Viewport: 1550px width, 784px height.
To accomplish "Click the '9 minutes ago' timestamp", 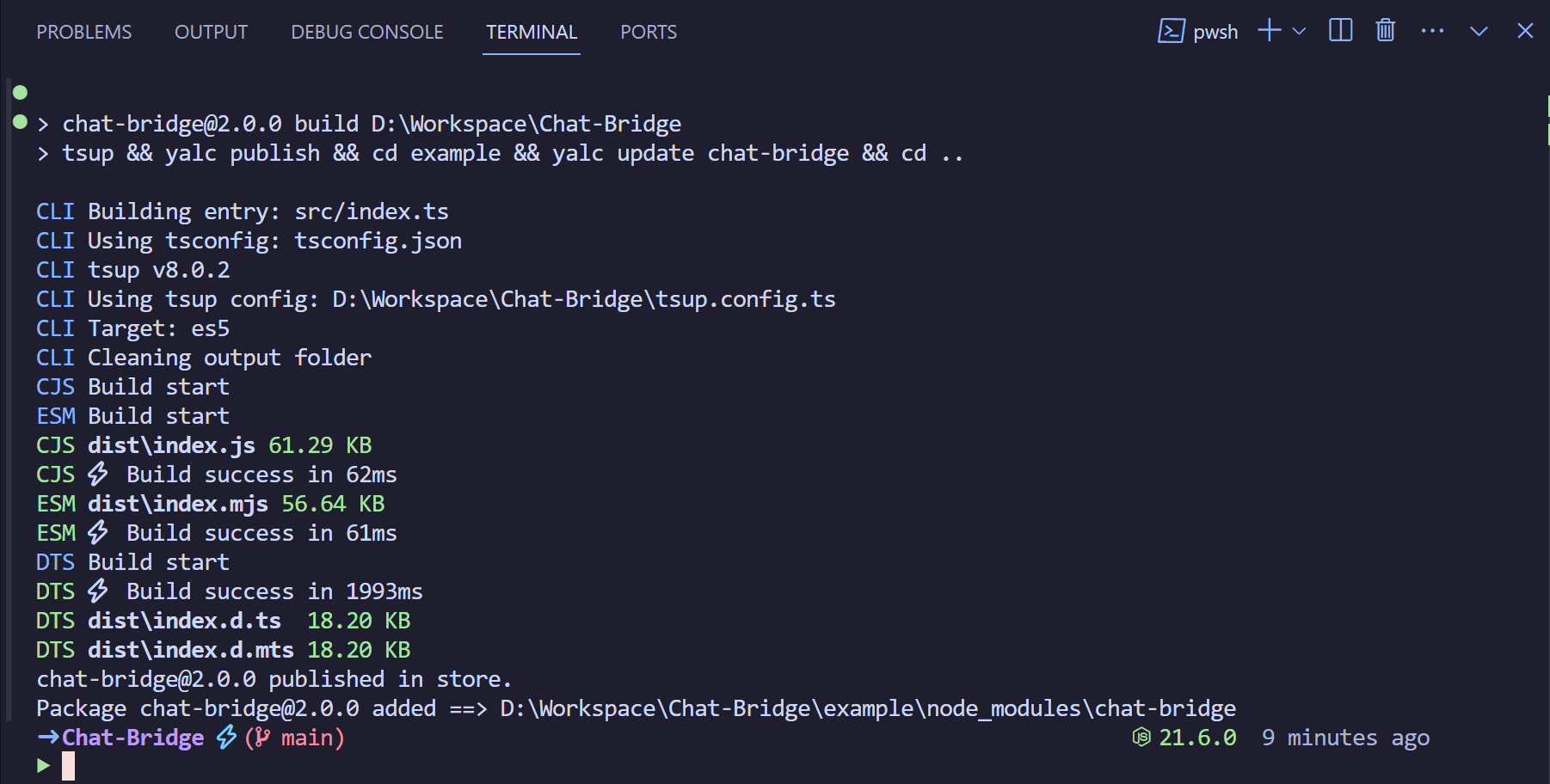I will pos(1345,738).
